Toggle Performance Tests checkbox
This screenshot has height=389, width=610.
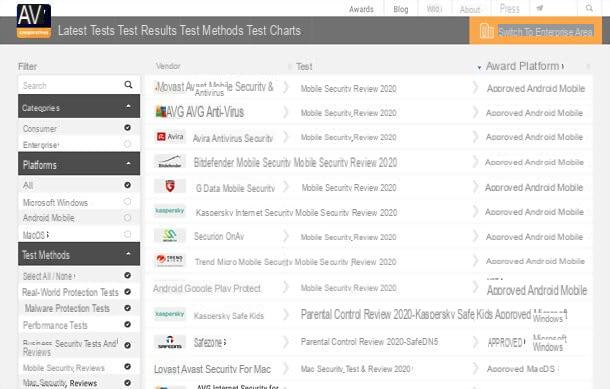point(127,324)
